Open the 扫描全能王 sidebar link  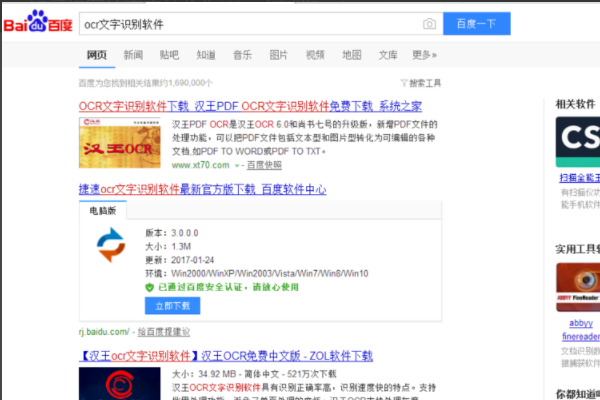click(x=579, y=178)
